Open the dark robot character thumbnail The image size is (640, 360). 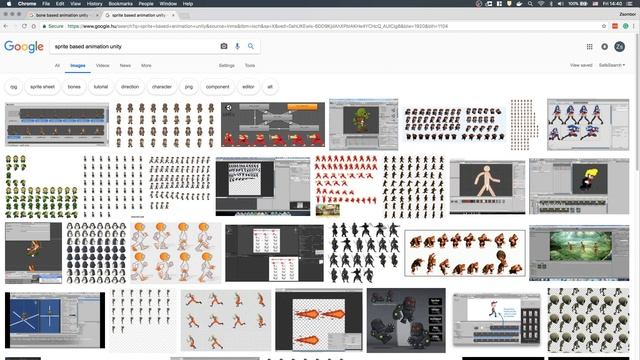[406, 320]
